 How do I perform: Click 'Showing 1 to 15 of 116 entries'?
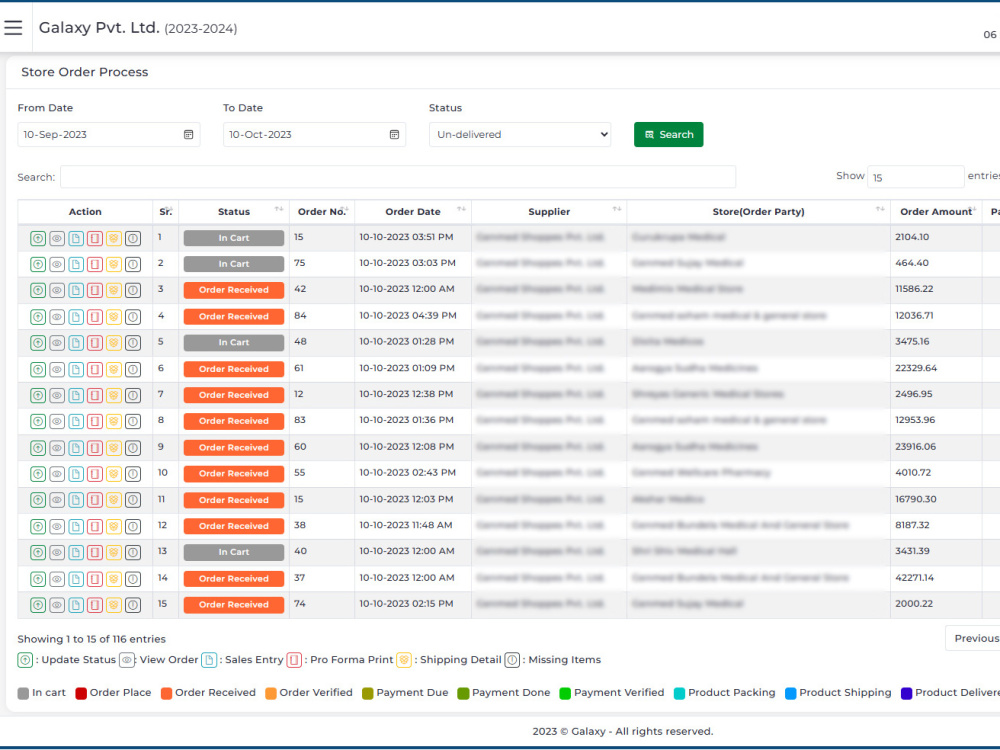point(91,639)
